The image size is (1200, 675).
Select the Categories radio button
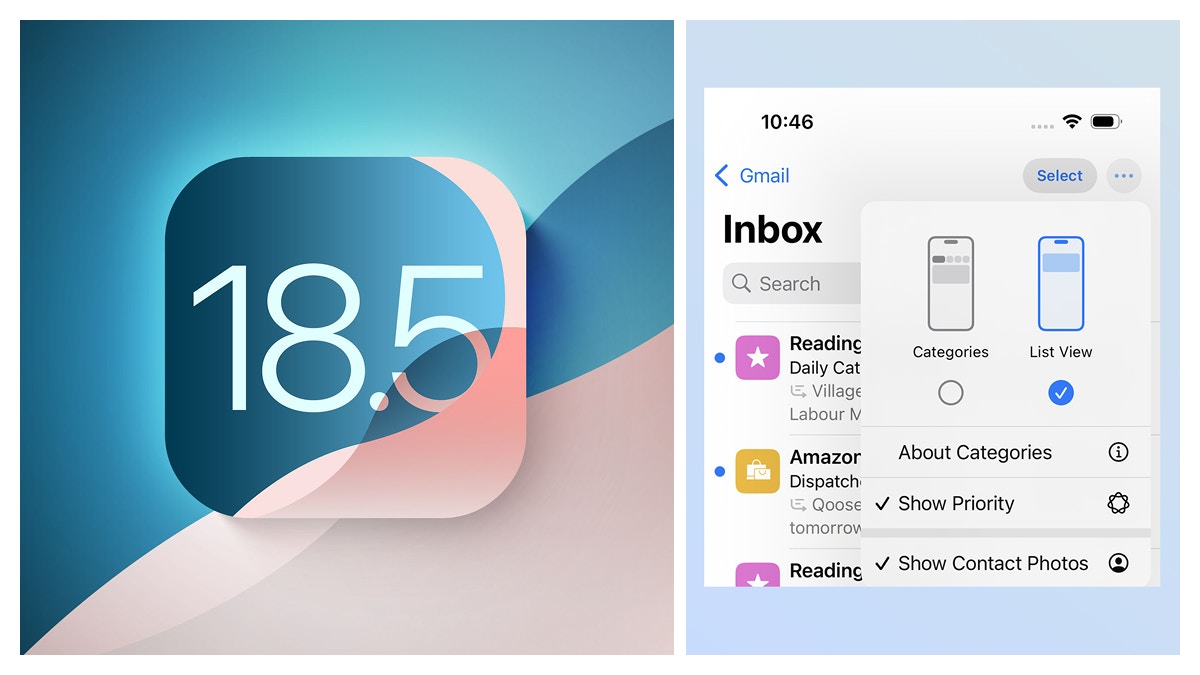tap(951, 393)
